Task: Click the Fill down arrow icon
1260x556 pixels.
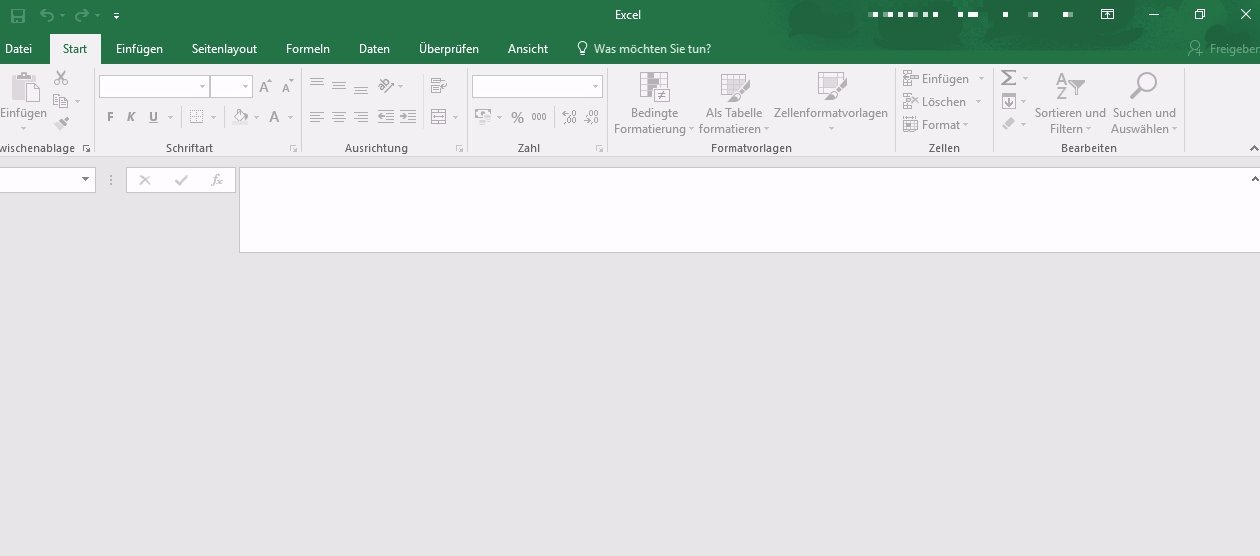Action: pyautogui.click(x=1009, y=101)
